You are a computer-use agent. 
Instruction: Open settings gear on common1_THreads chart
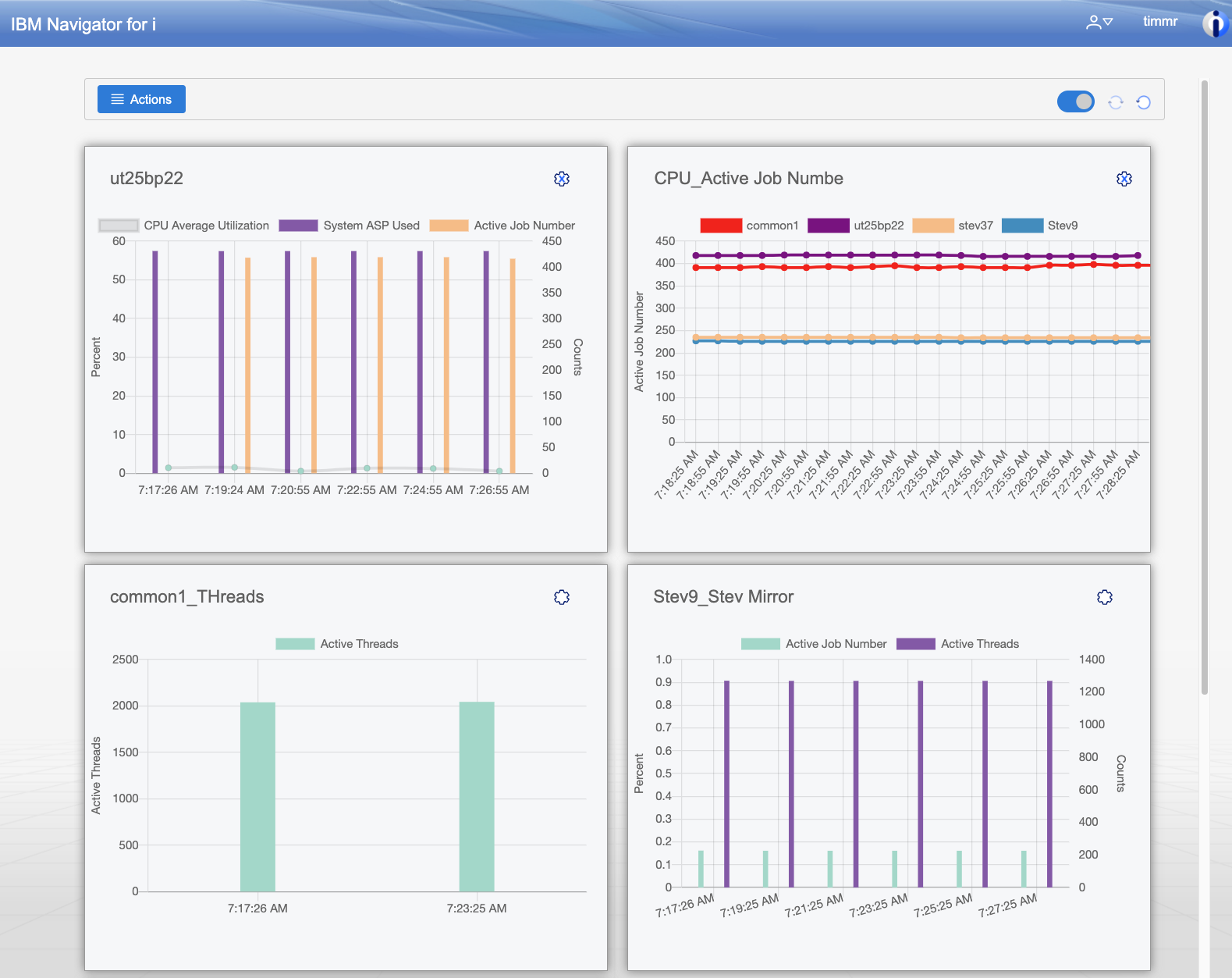tap(562, 597)
